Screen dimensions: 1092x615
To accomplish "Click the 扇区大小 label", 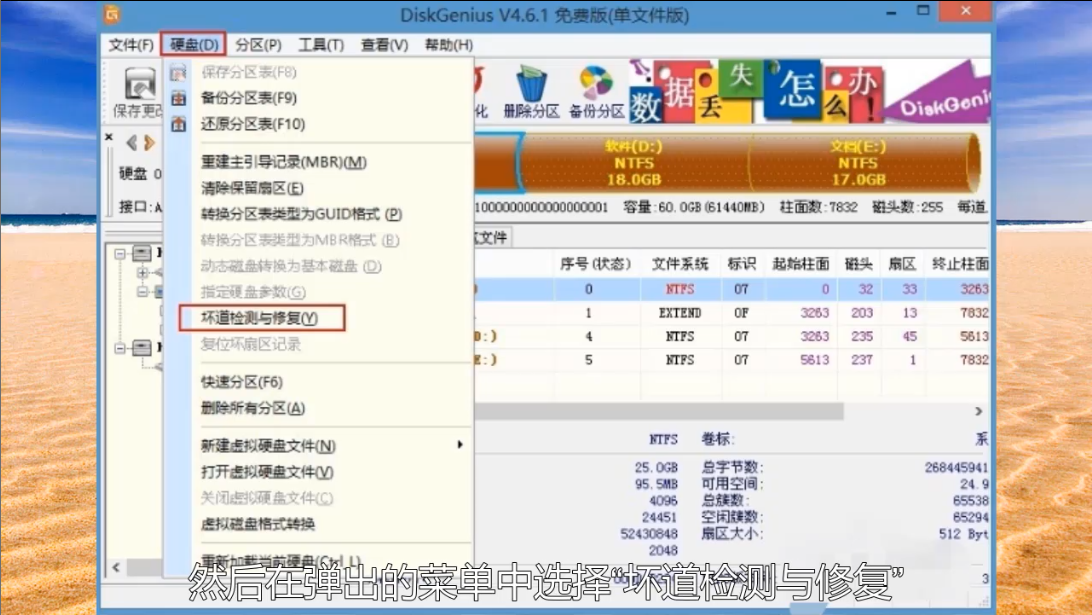I will (731, 534).
